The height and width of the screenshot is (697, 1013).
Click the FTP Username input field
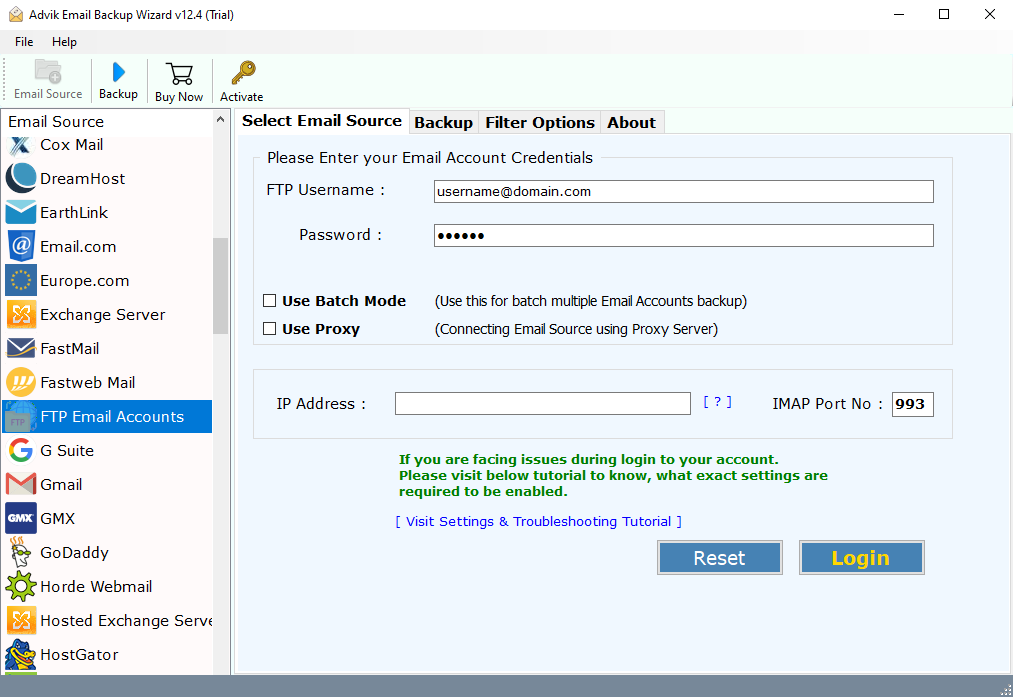pos(684,191)
